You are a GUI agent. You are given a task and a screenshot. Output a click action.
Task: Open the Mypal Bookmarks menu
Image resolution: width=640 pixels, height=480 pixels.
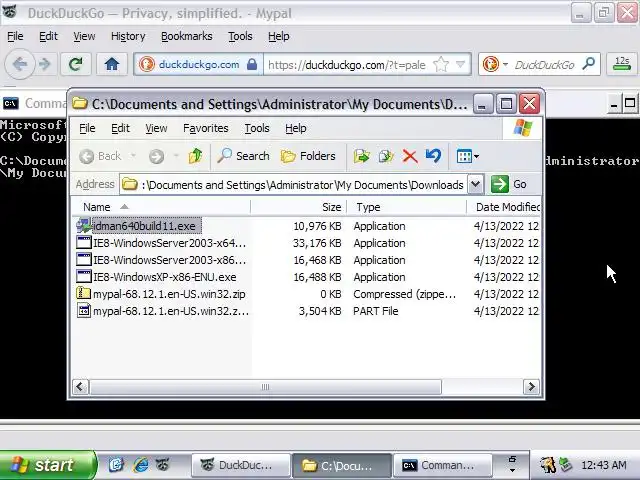pyautogui.click(x=187, y=36)
